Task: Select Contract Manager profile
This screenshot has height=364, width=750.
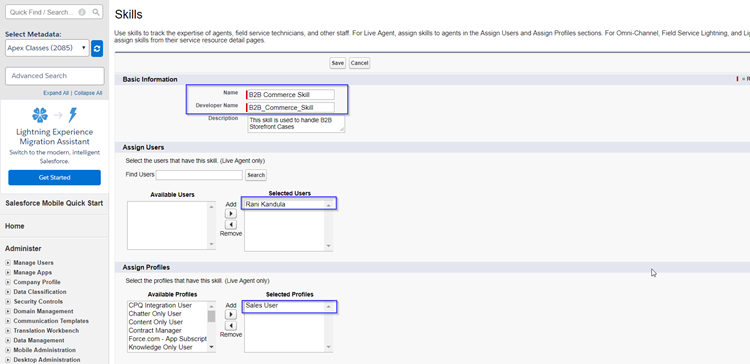Action: pyautogui.click(x=155, y=331)
